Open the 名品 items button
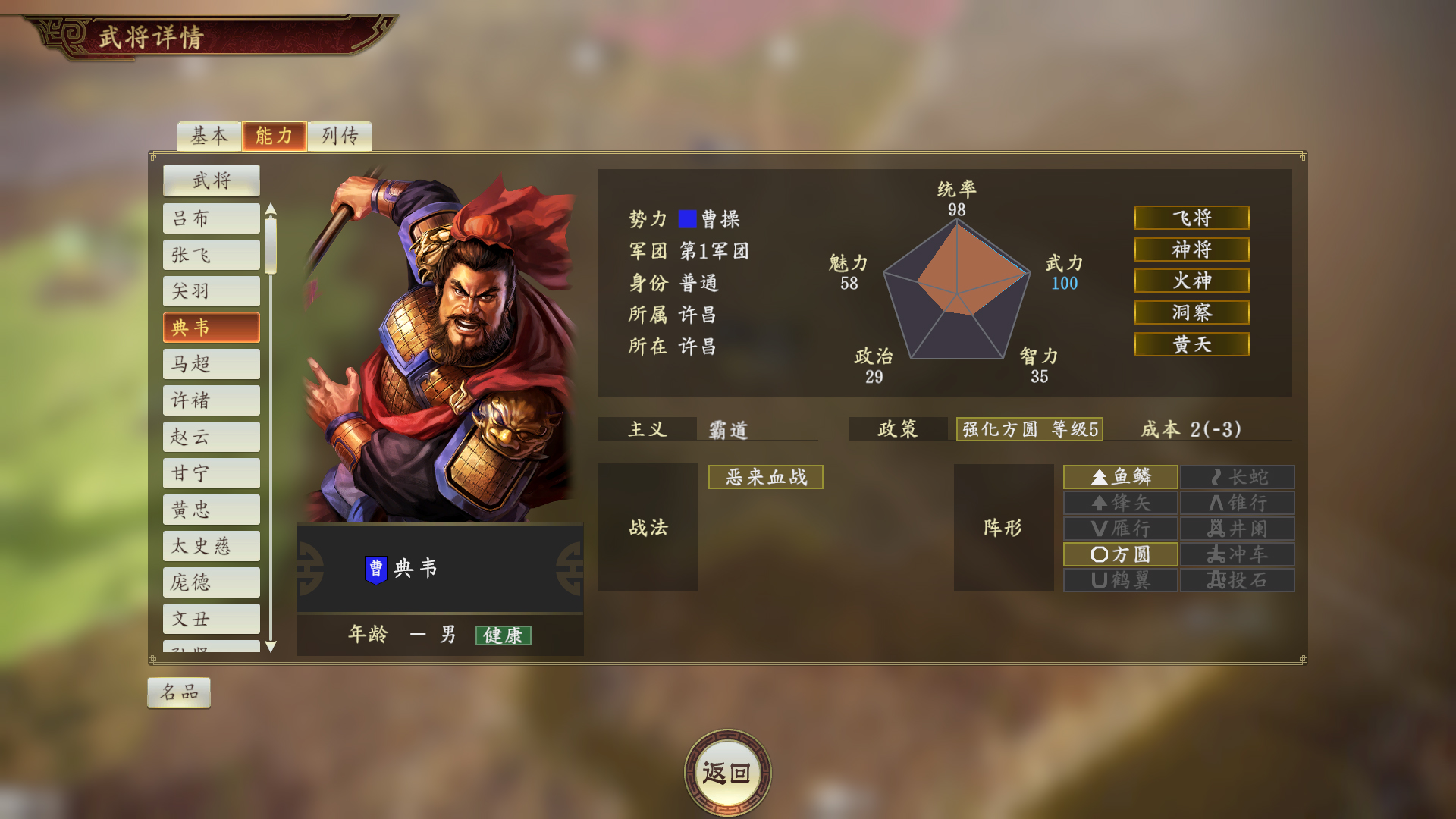Image resolution: width=1456 pixels, height=819 pixels. pyautogui.click(x=179, y=692)
